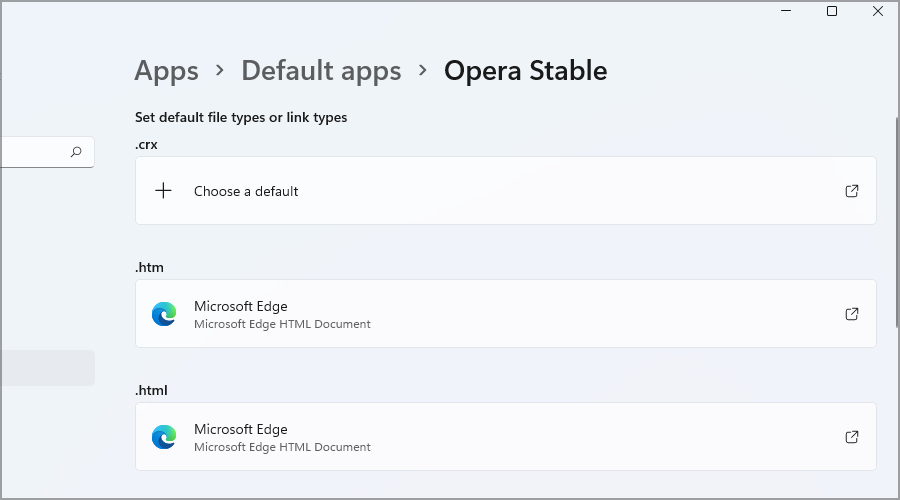This screenshot has width=900, height=500.
Task: Select the highlighted sidebar item
Action: point(48,368)
